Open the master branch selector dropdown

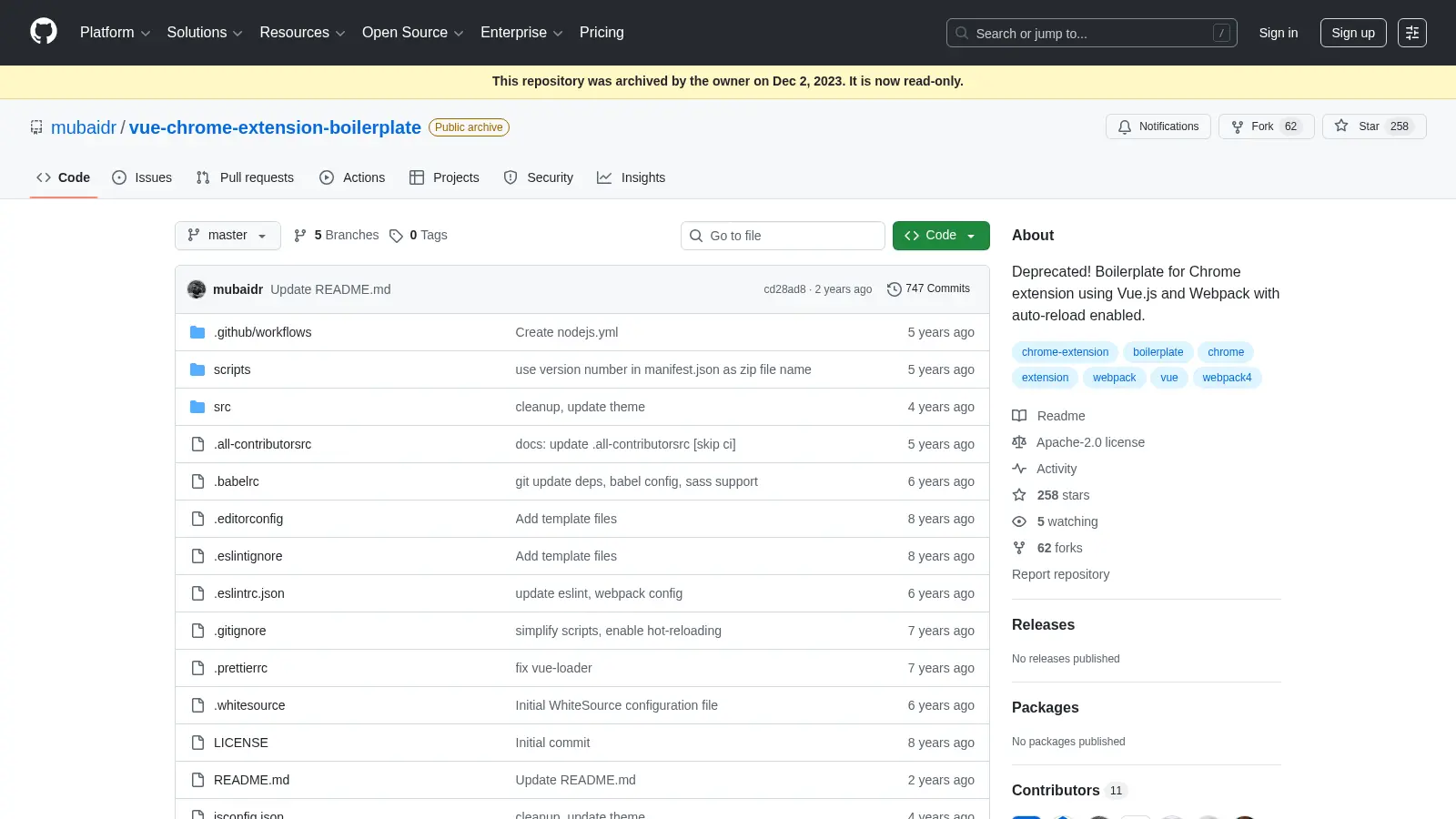pos(227,235)
